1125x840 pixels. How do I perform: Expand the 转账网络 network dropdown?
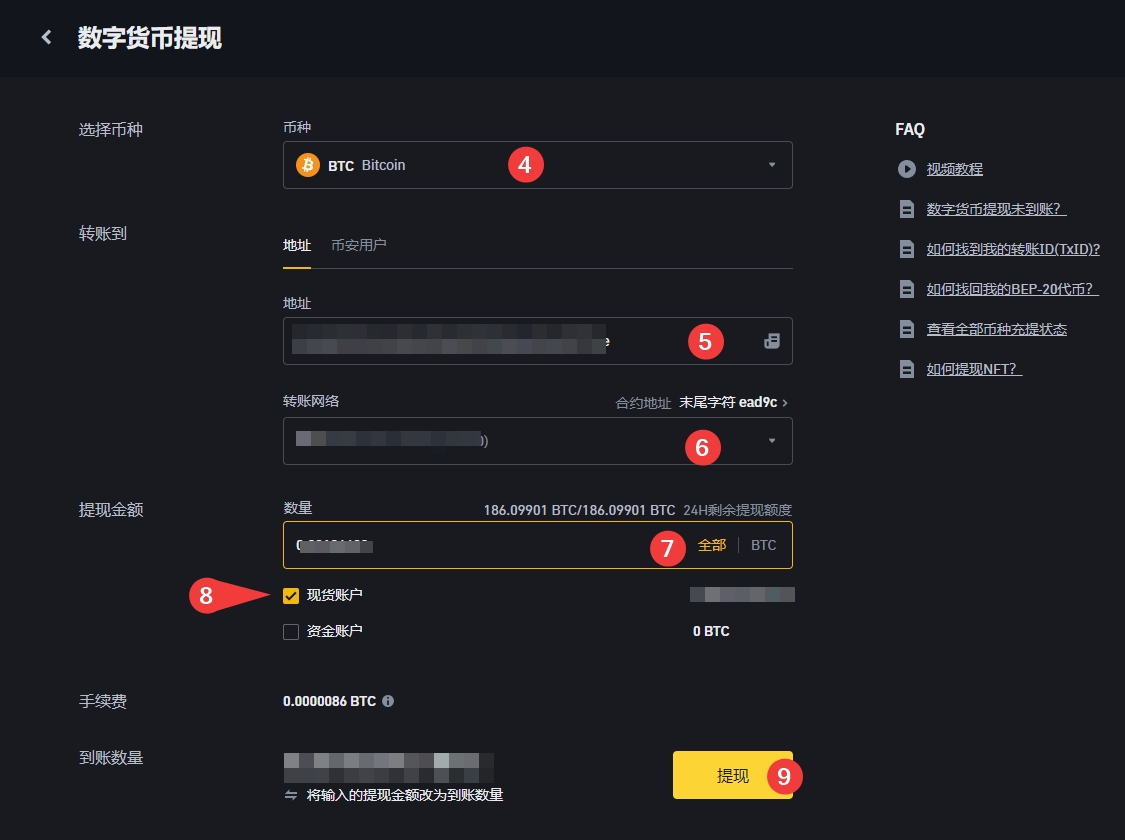tap(538, 441)
